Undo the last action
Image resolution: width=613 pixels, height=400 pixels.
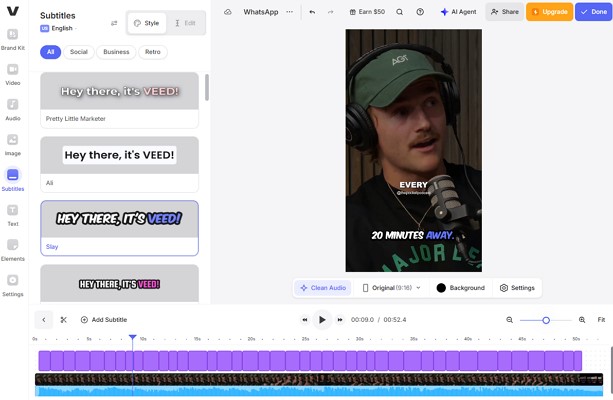coord(312,12)
